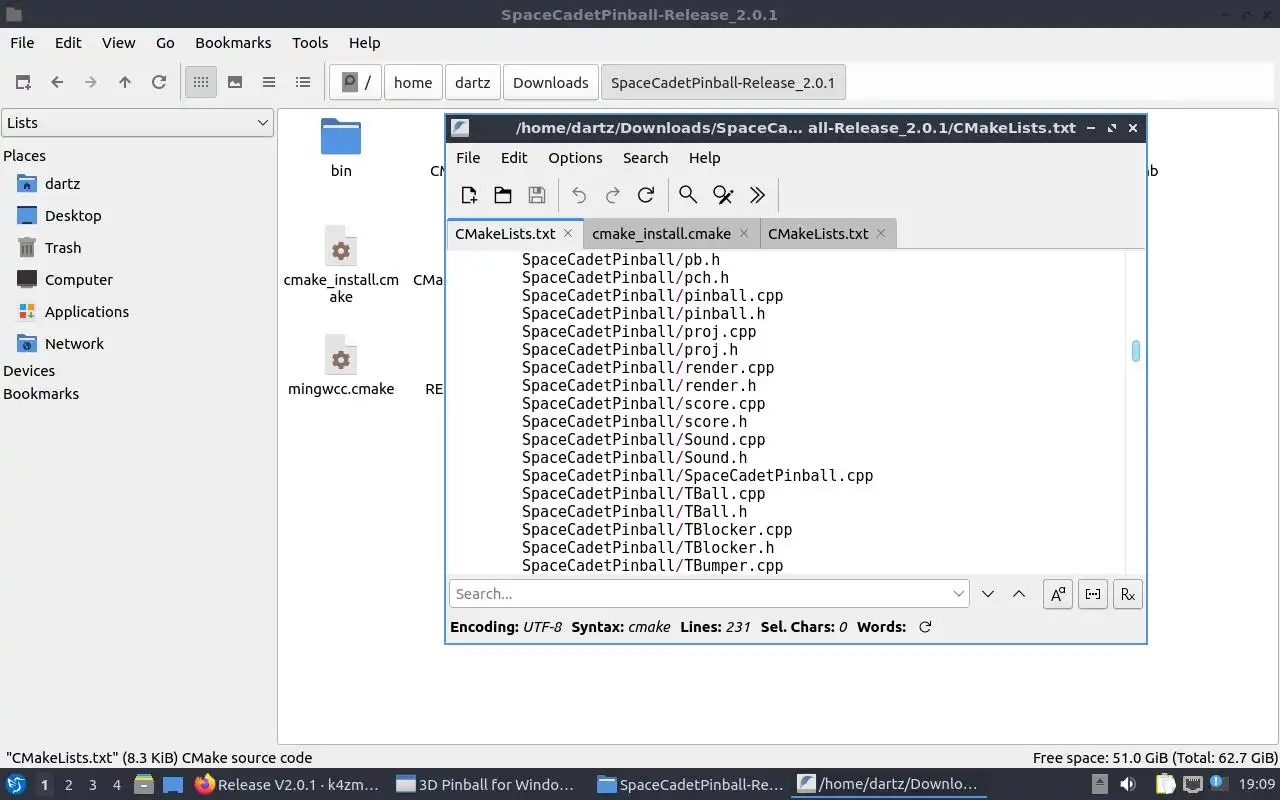
Task: Open dartz home in Places
Action: click(x=62, y=184)
